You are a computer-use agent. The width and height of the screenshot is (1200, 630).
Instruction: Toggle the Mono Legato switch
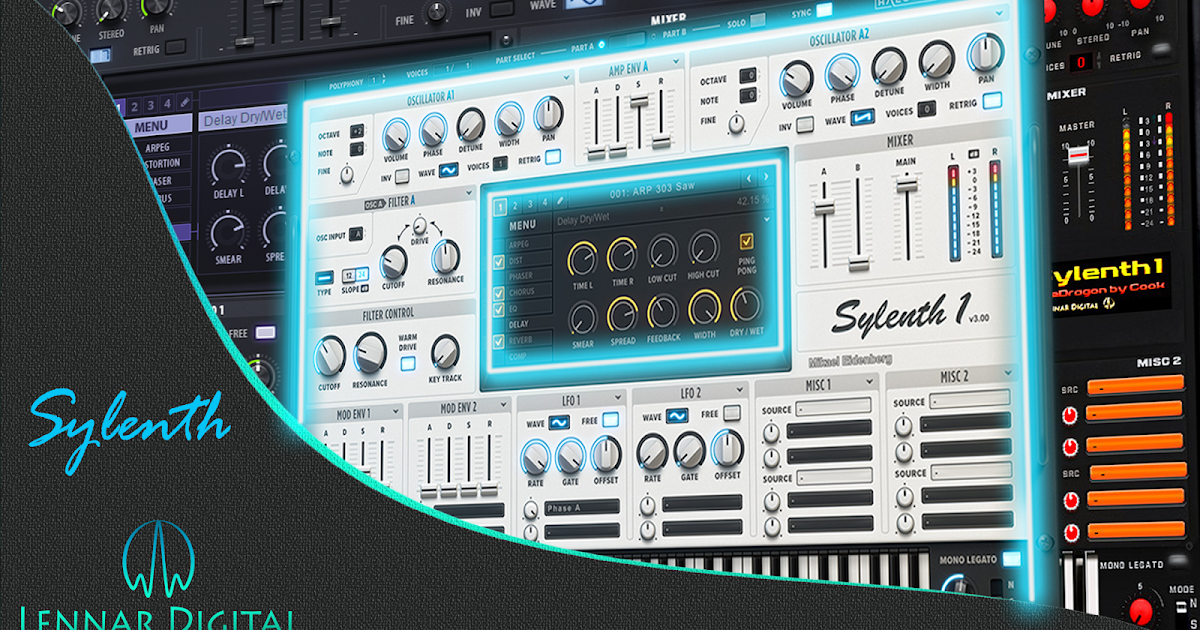1012,559
